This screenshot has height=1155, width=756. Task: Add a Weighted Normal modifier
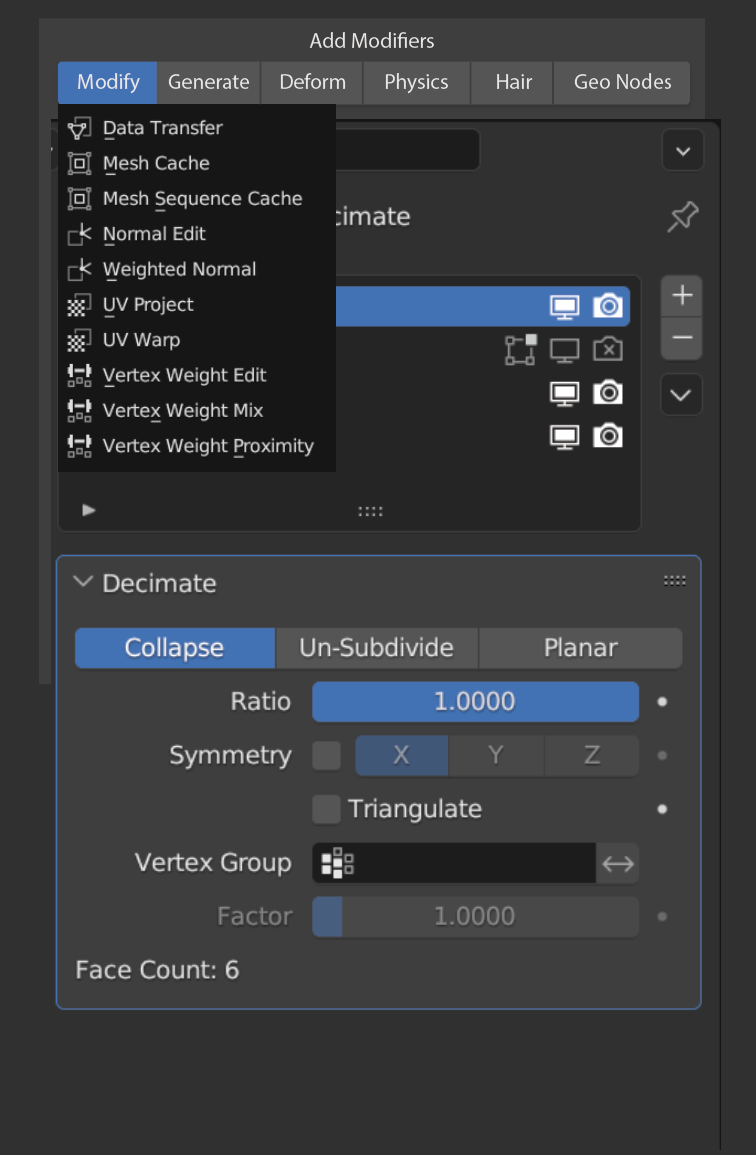tap(197, 269)
